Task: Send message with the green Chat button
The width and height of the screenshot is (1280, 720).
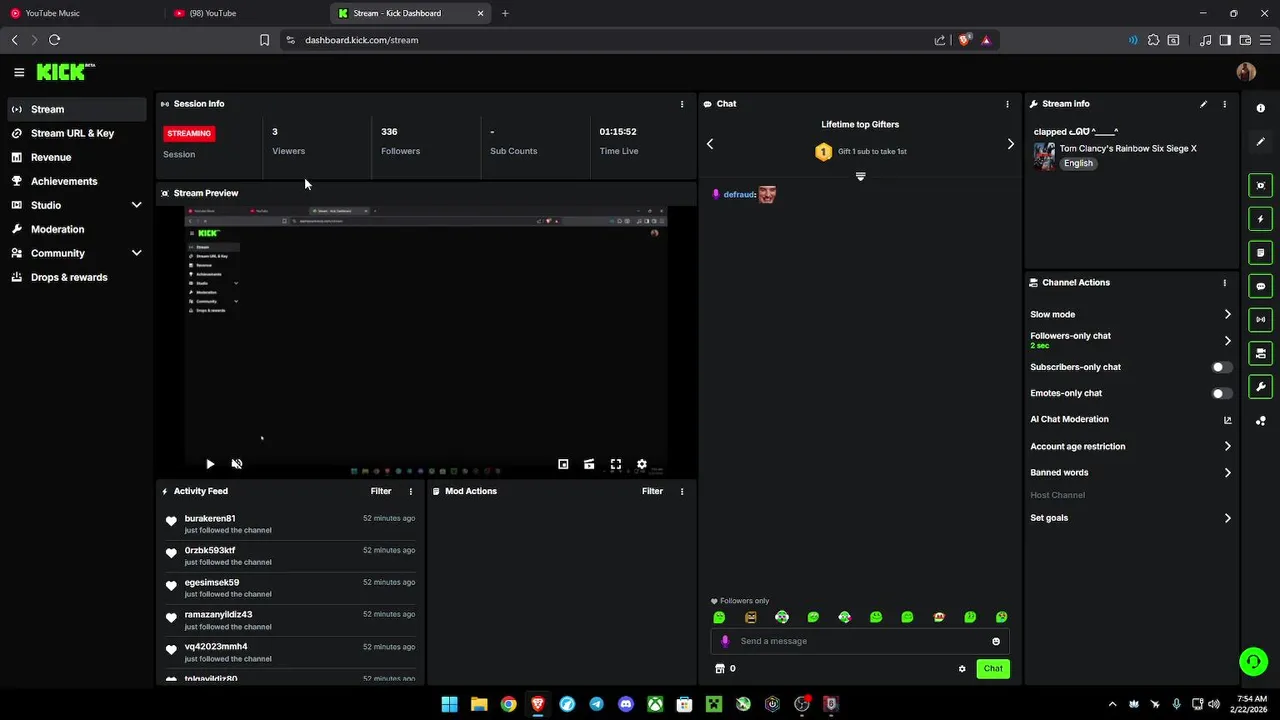Action: pos(993,669)
